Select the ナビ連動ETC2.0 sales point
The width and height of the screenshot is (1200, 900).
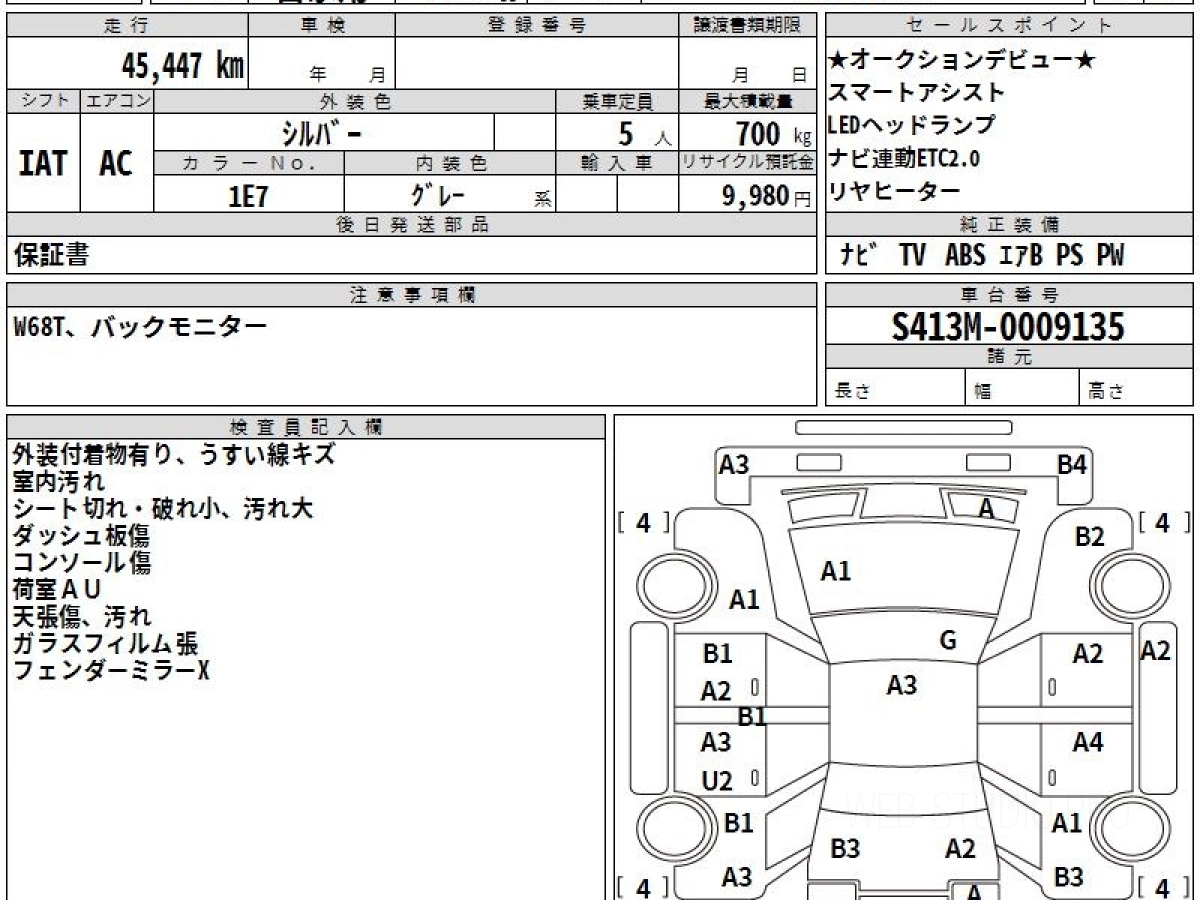coord(904,157)
